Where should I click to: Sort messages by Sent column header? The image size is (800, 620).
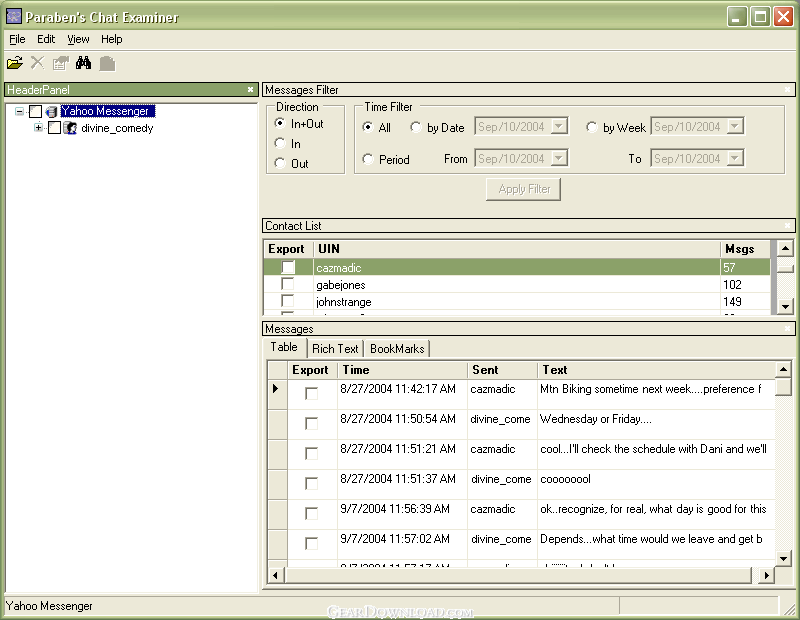coord(502,370)
